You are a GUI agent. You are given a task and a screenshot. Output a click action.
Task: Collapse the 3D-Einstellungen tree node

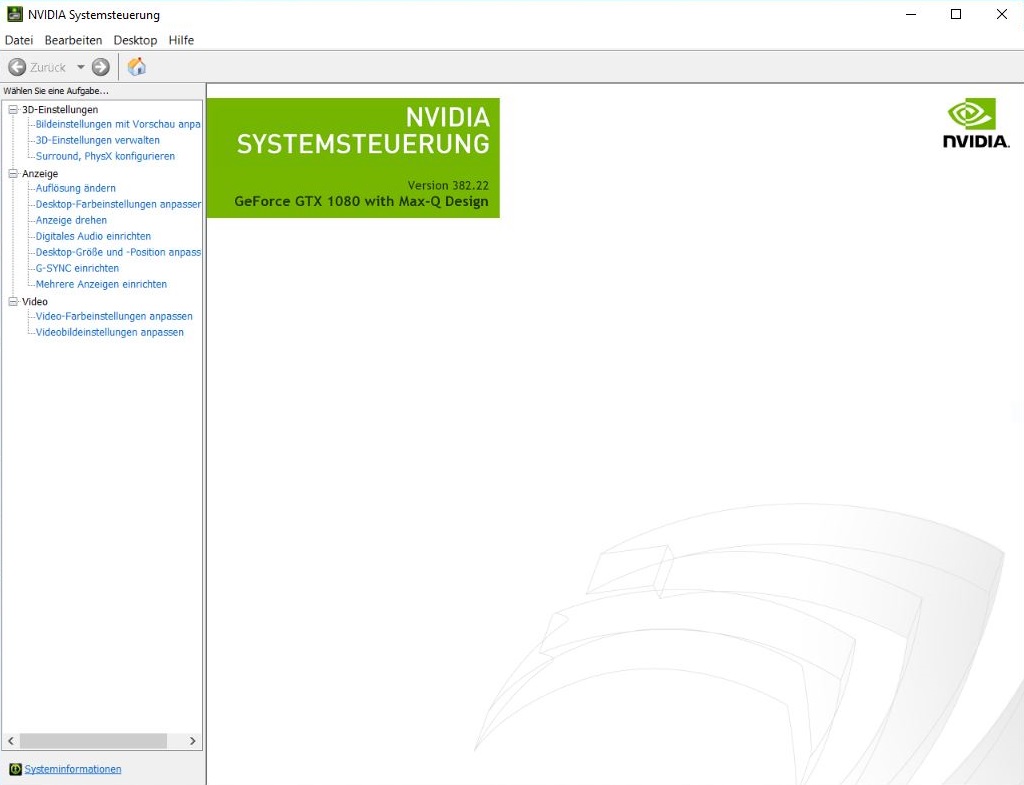click(12, 110)
